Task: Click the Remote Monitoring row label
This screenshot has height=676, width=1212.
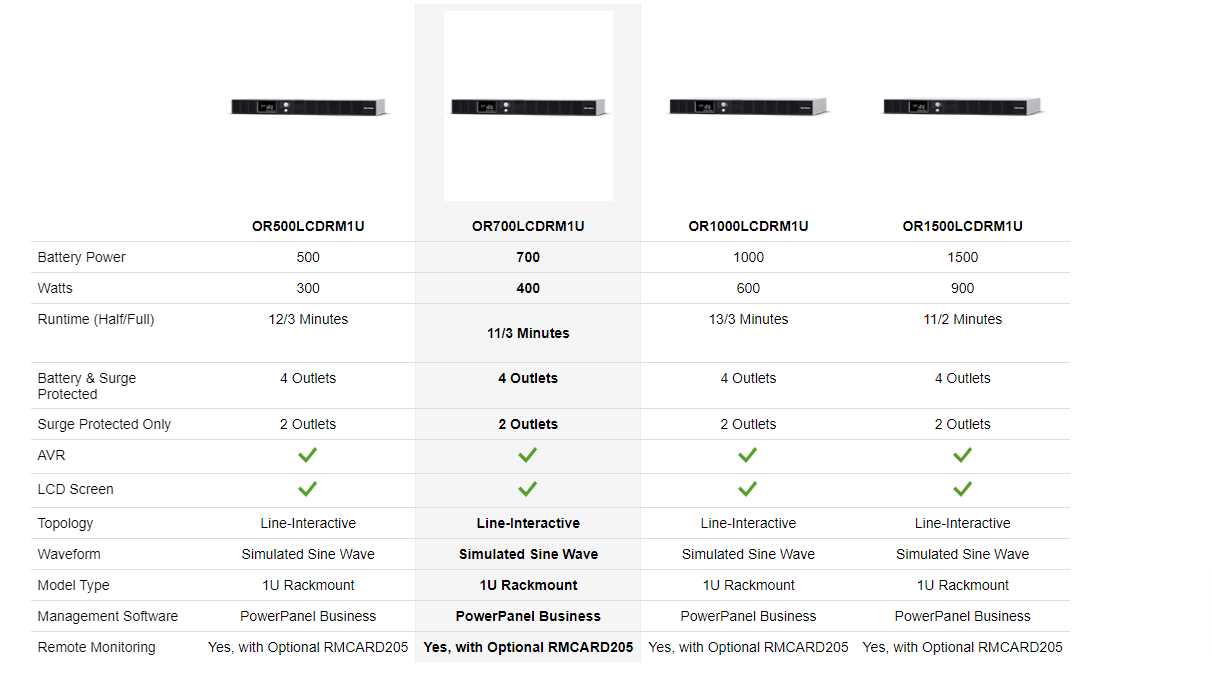Action: point(96,647)
